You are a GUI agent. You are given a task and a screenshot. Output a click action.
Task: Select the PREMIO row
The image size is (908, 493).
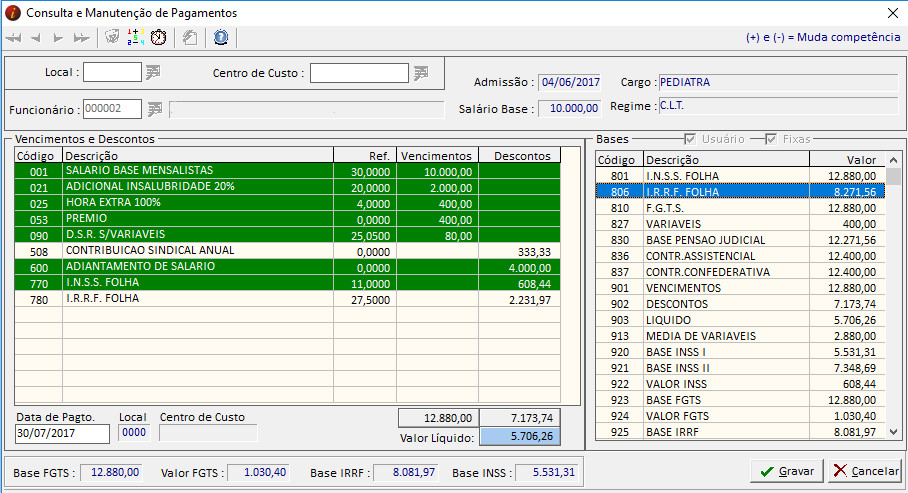(x=287, y=219)
